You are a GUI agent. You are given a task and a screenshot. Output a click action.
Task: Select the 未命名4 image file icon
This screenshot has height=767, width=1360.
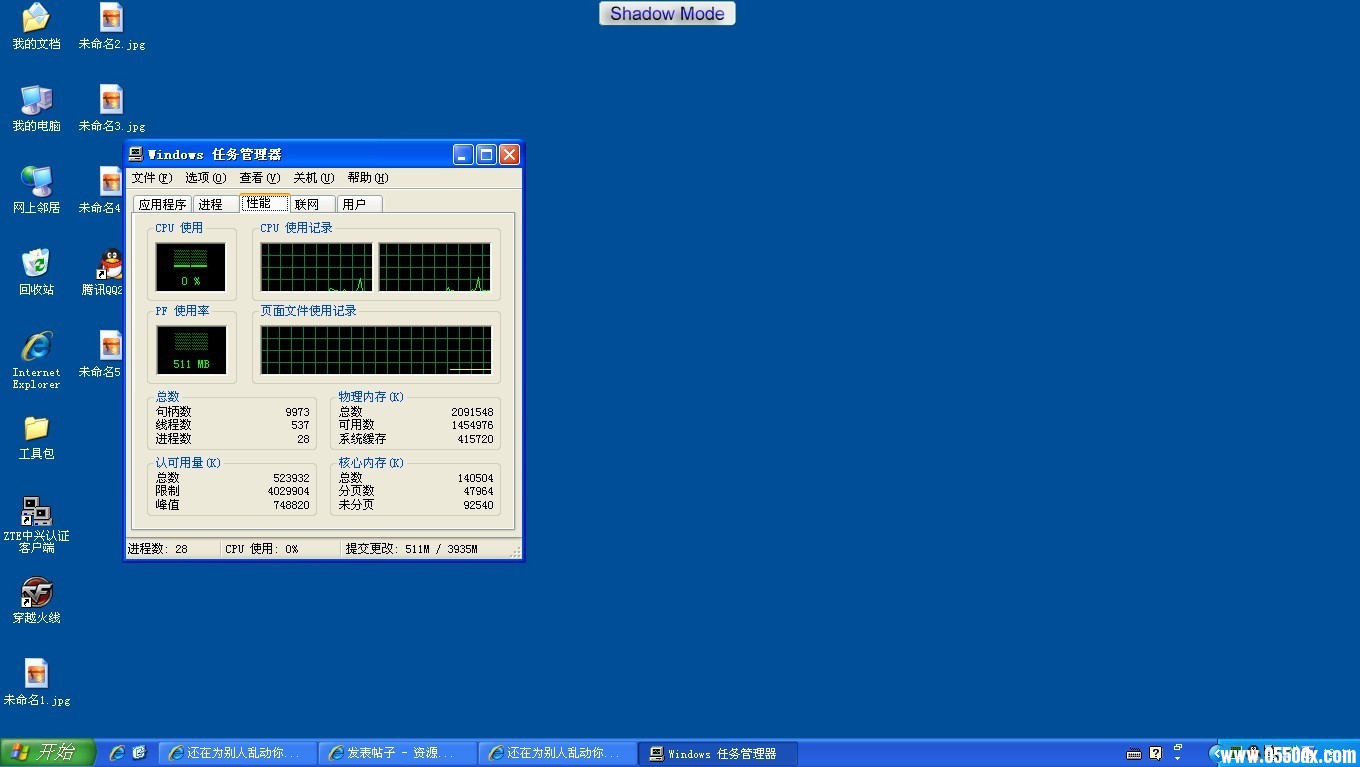click(x=110, y=182)
